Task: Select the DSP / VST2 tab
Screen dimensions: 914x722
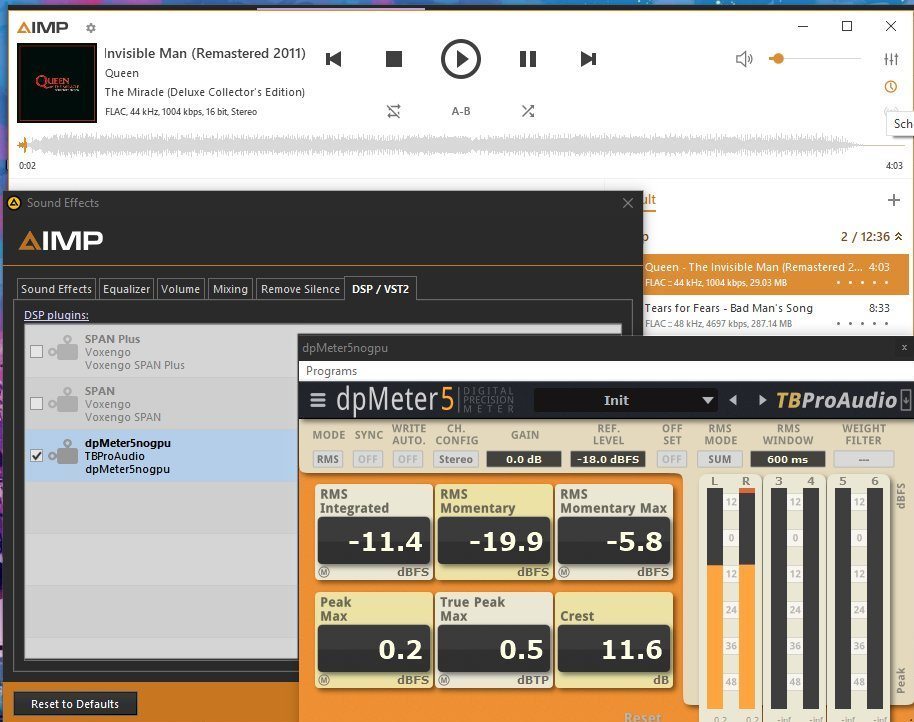Action: 381,289
